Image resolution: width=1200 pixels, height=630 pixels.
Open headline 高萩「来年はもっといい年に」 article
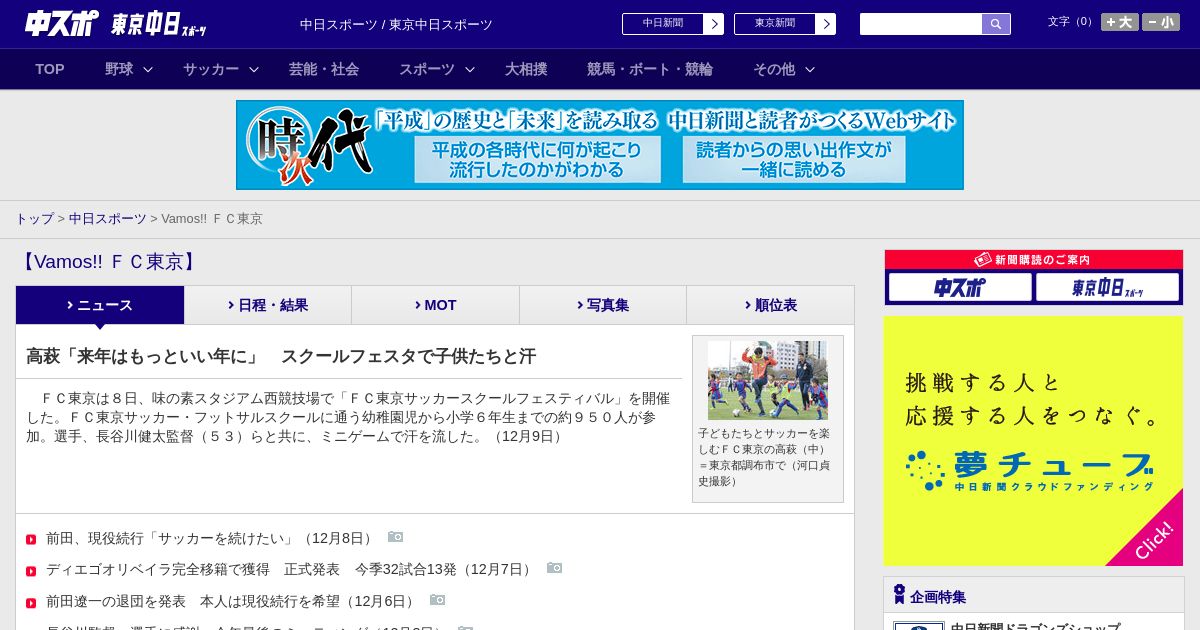pos(281,356)
